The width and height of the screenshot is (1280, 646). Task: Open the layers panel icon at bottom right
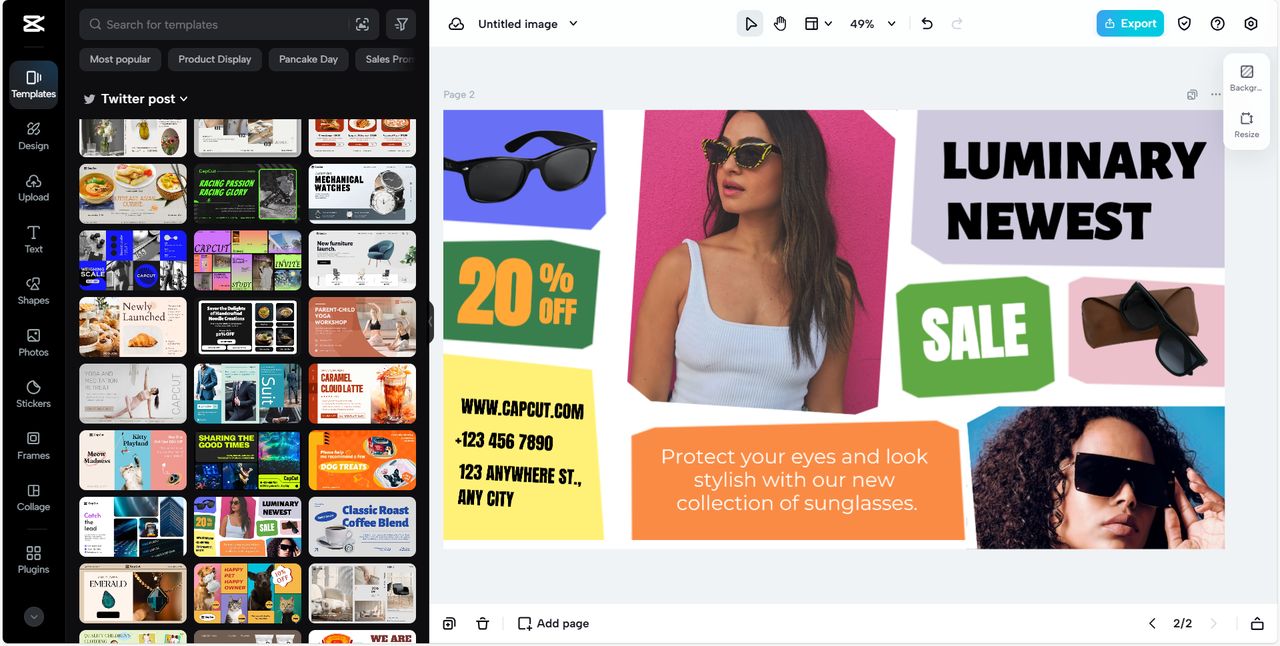[1257, 624]
